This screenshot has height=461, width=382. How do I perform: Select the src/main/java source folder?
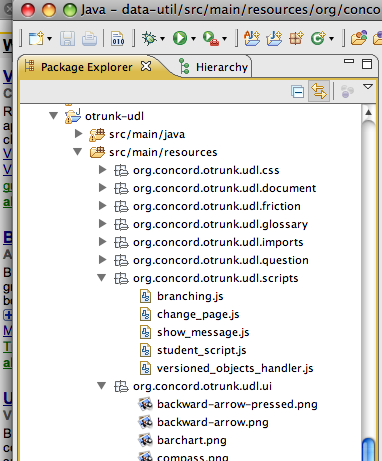(x=147, y=134)
